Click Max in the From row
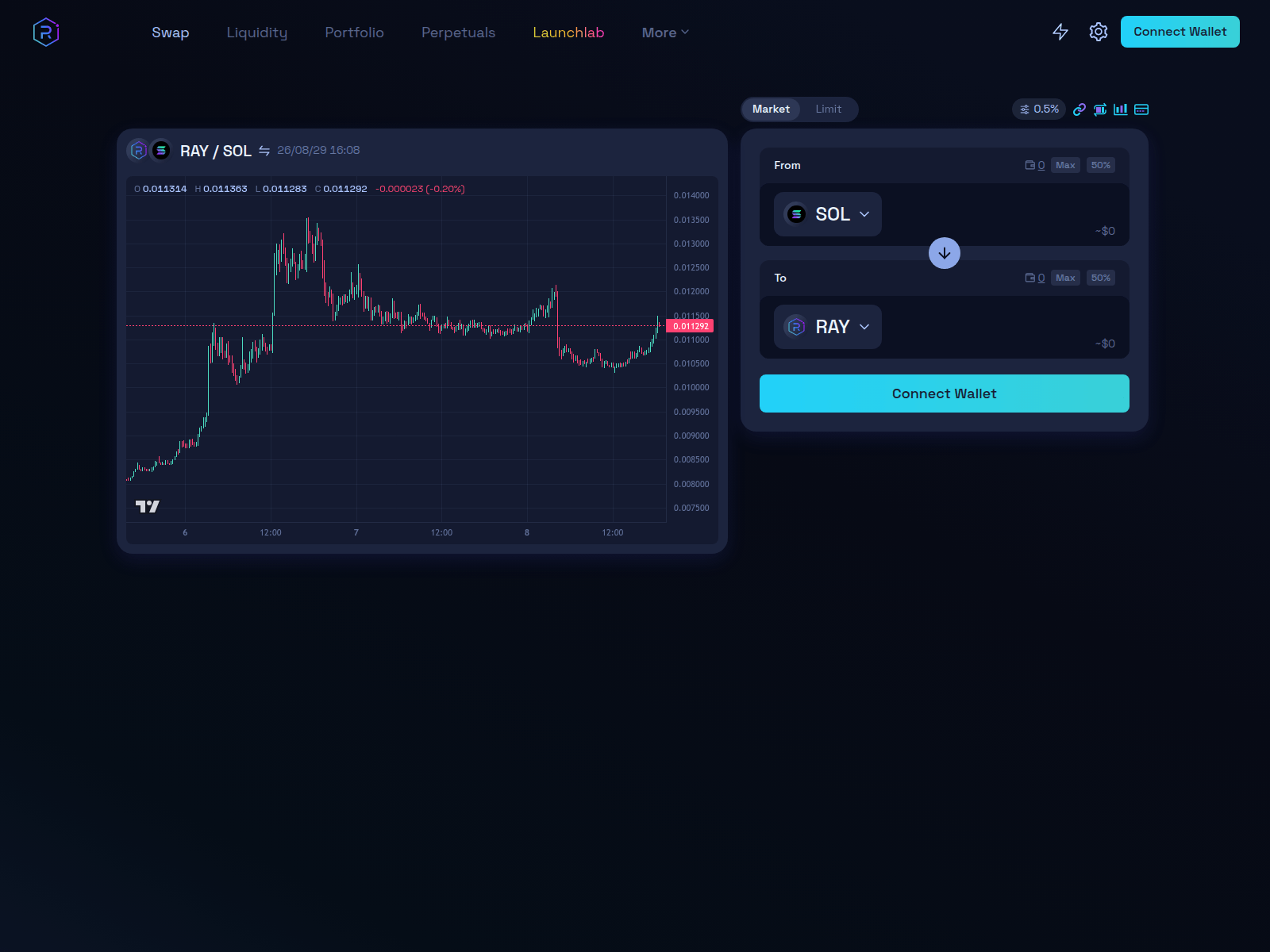This screenshot has width=1270, height=952. 1066,165
